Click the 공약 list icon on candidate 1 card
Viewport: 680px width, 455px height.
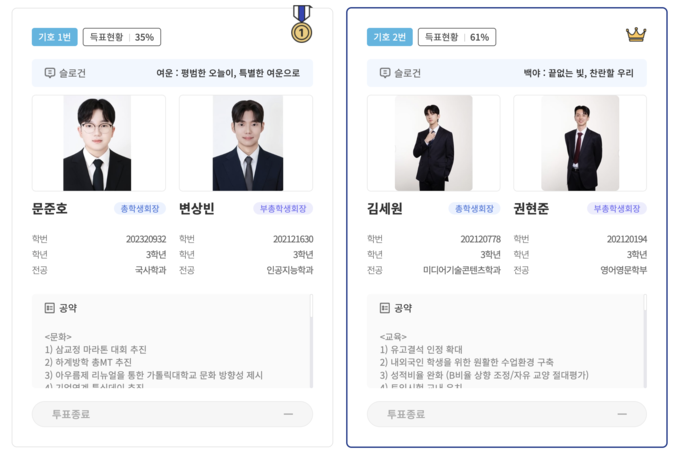49,308
